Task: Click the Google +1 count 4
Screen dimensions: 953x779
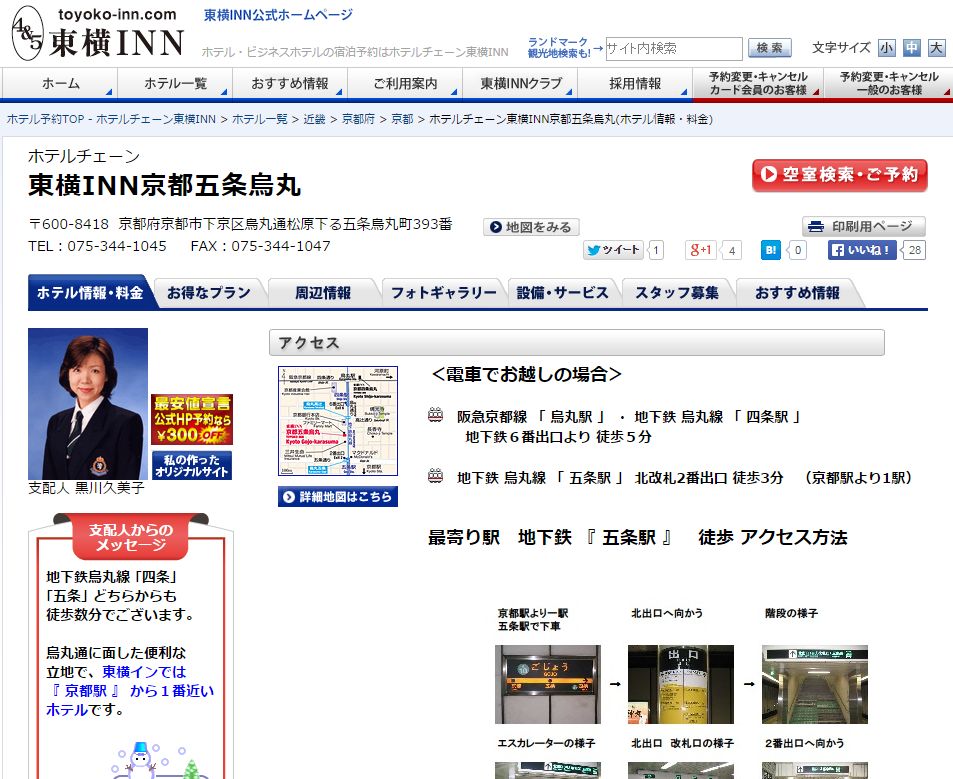Action: pyautogui.click(x=732, y=250)
